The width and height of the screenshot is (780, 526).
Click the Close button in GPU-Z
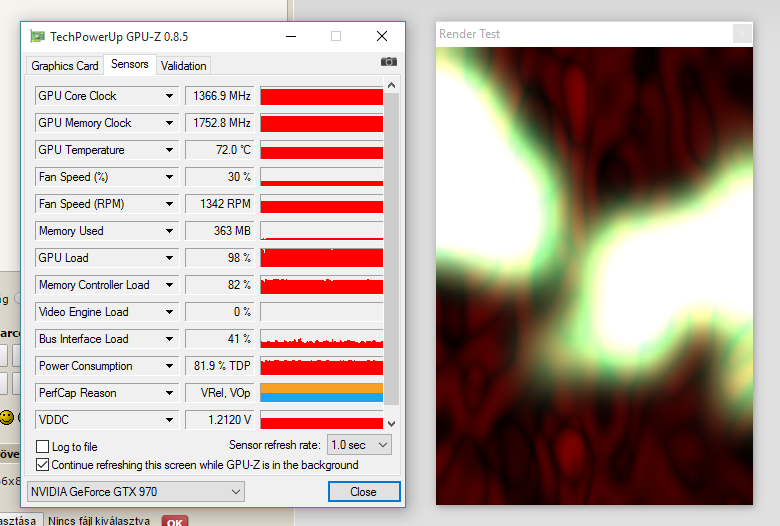pyautogui.click(x=364, y=492)
